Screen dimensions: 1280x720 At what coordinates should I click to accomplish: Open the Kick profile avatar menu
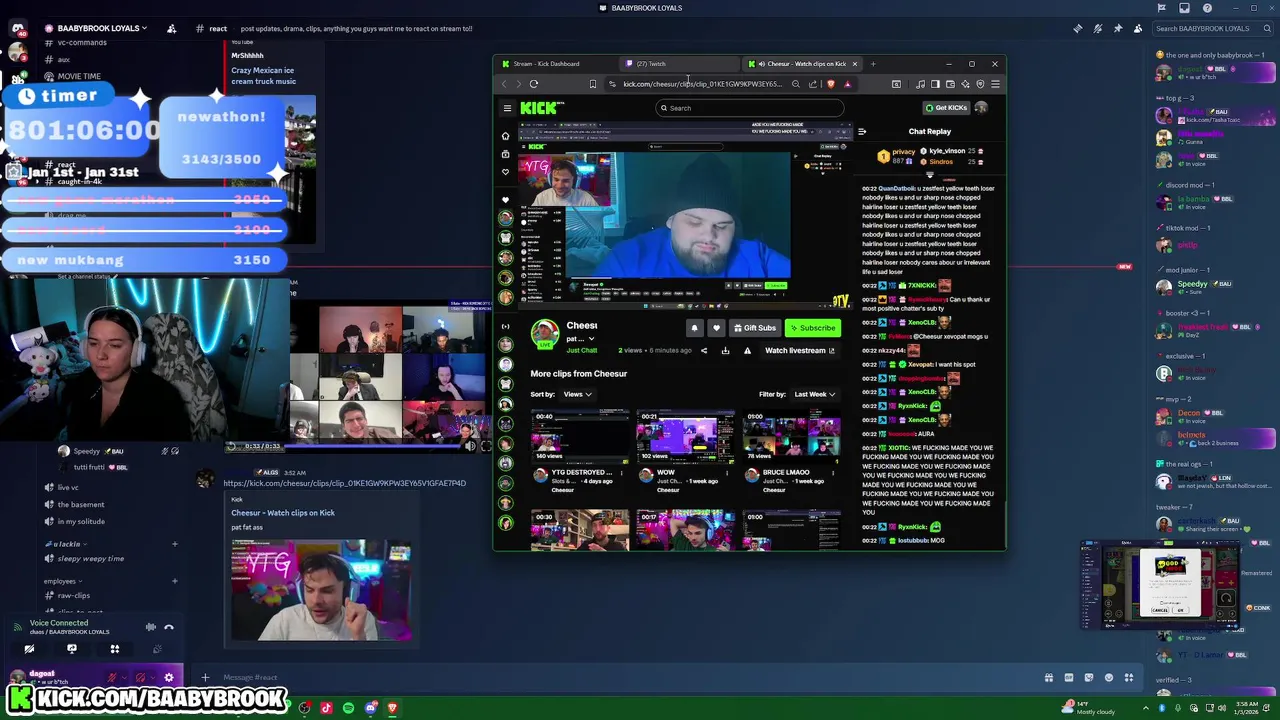pyautogui.click(x=981, y=107)
